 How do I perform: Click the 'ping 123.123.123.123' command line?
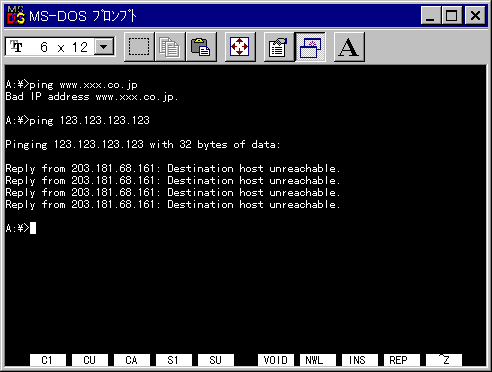point(77,121)
